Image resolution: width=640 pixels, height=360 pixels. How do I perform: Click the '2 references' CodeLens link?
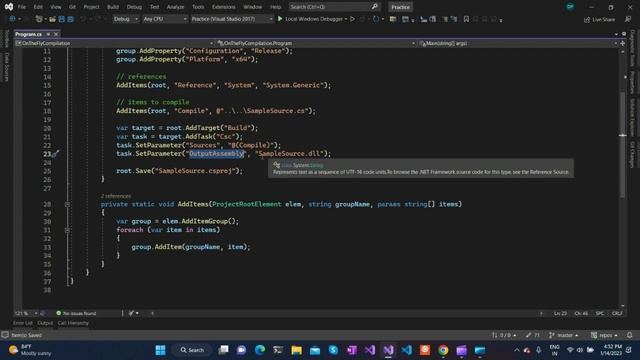[116, 196]
